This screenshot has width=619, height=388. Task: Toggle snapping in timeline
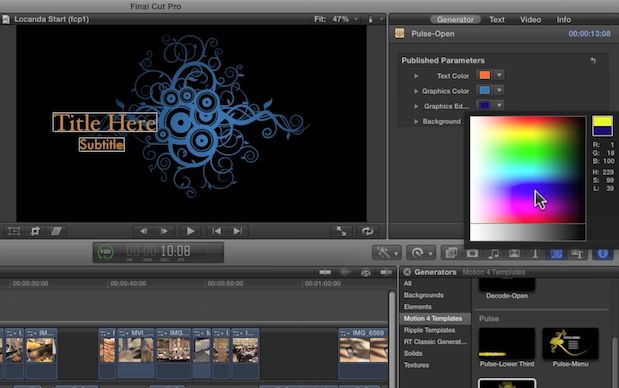(x=386, y=272)
